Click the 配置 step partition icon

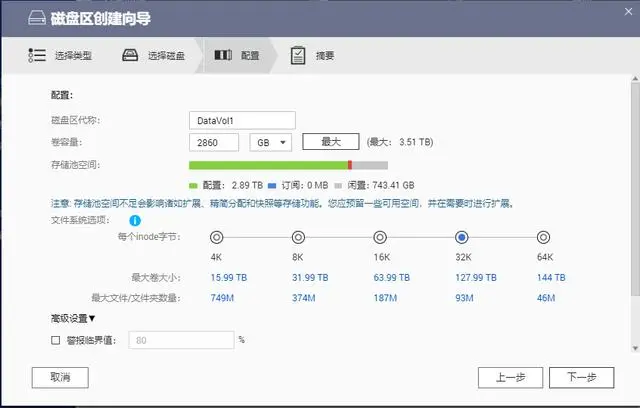pyautogui.click(x=223, y=55)
